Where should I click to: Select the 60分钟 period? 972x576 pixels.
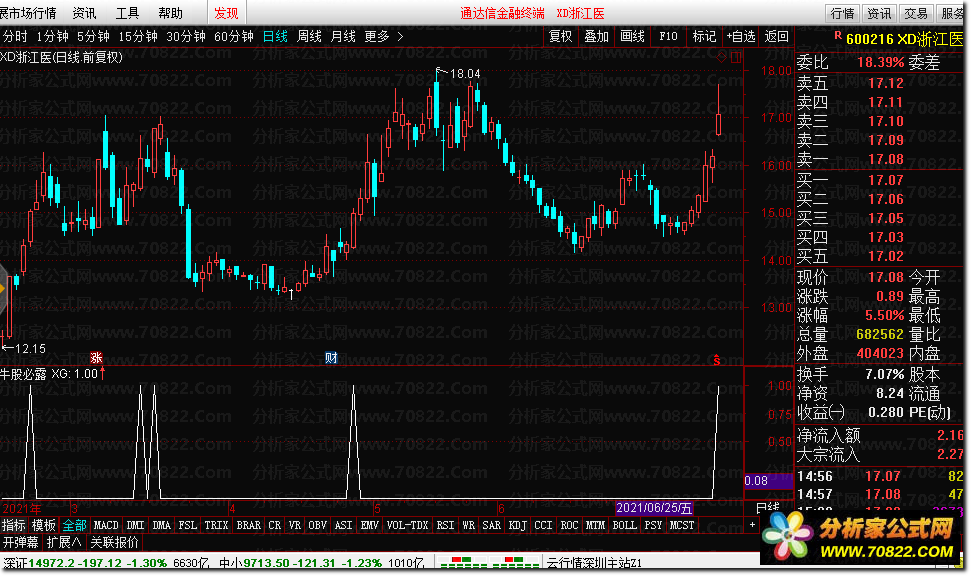[234, 37]
